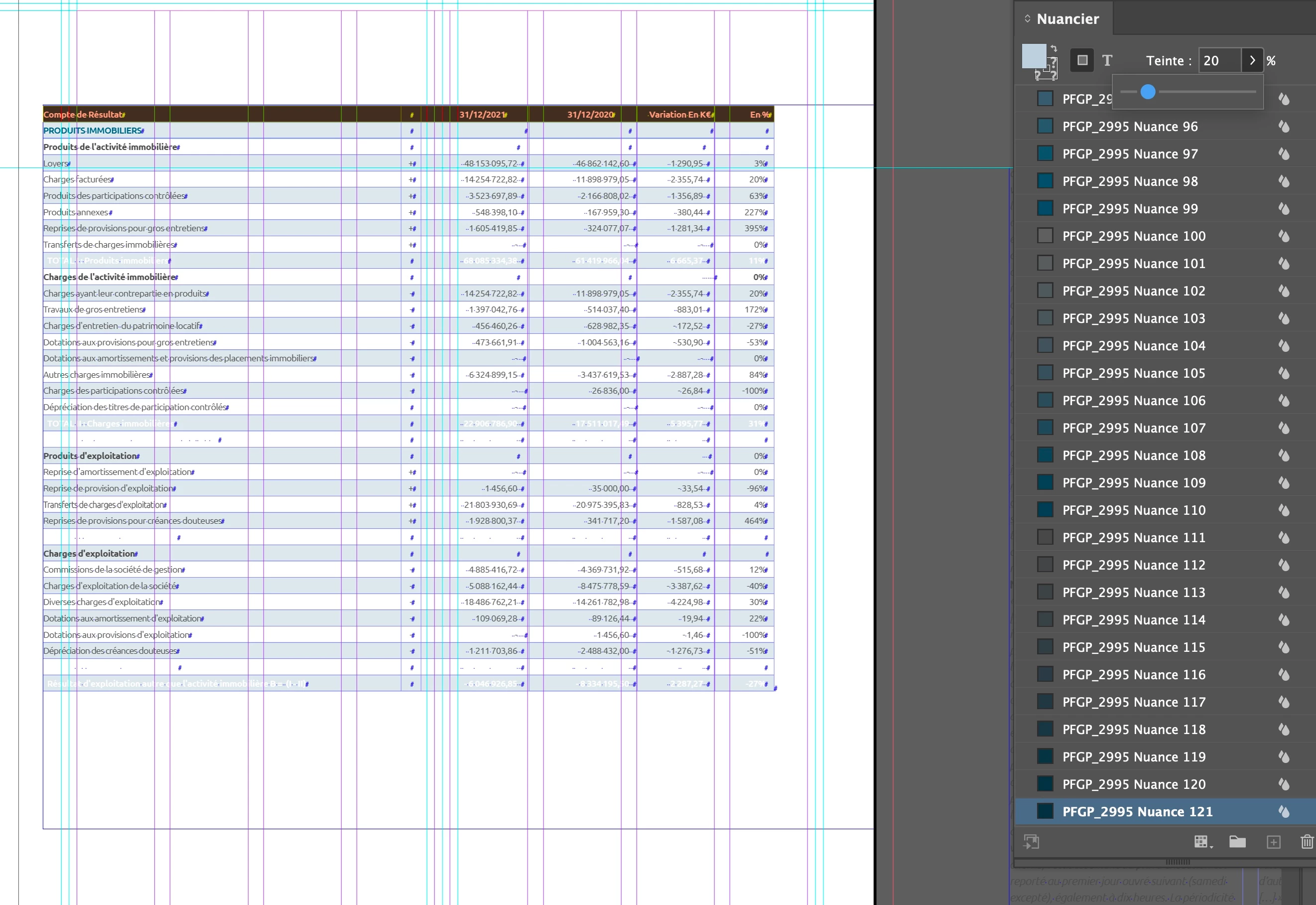Click the Nuance 97 color square
Screen dimensions: 1316x905
(1045, 153)
